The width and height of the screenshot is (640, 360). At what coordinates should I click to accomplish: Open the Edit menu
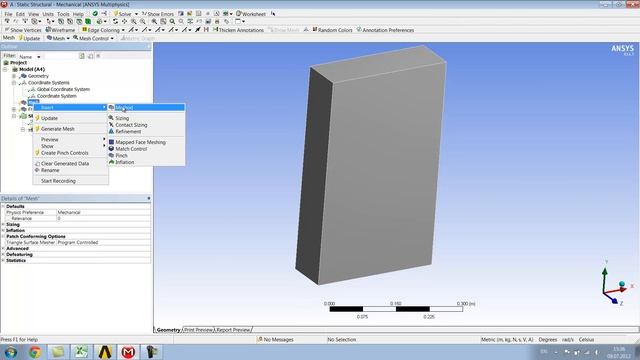(x=20, y=14)
